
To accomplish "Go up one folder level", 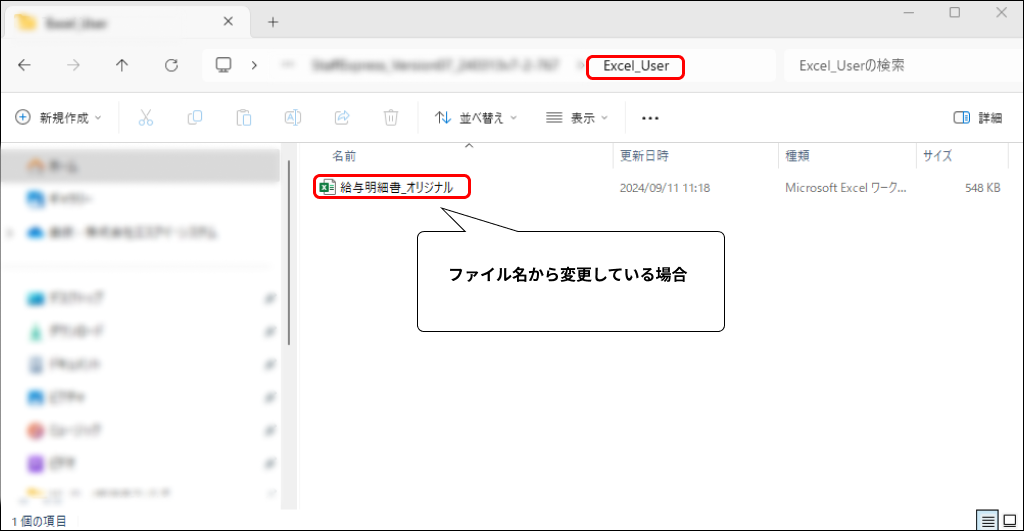I will point(122,65).
